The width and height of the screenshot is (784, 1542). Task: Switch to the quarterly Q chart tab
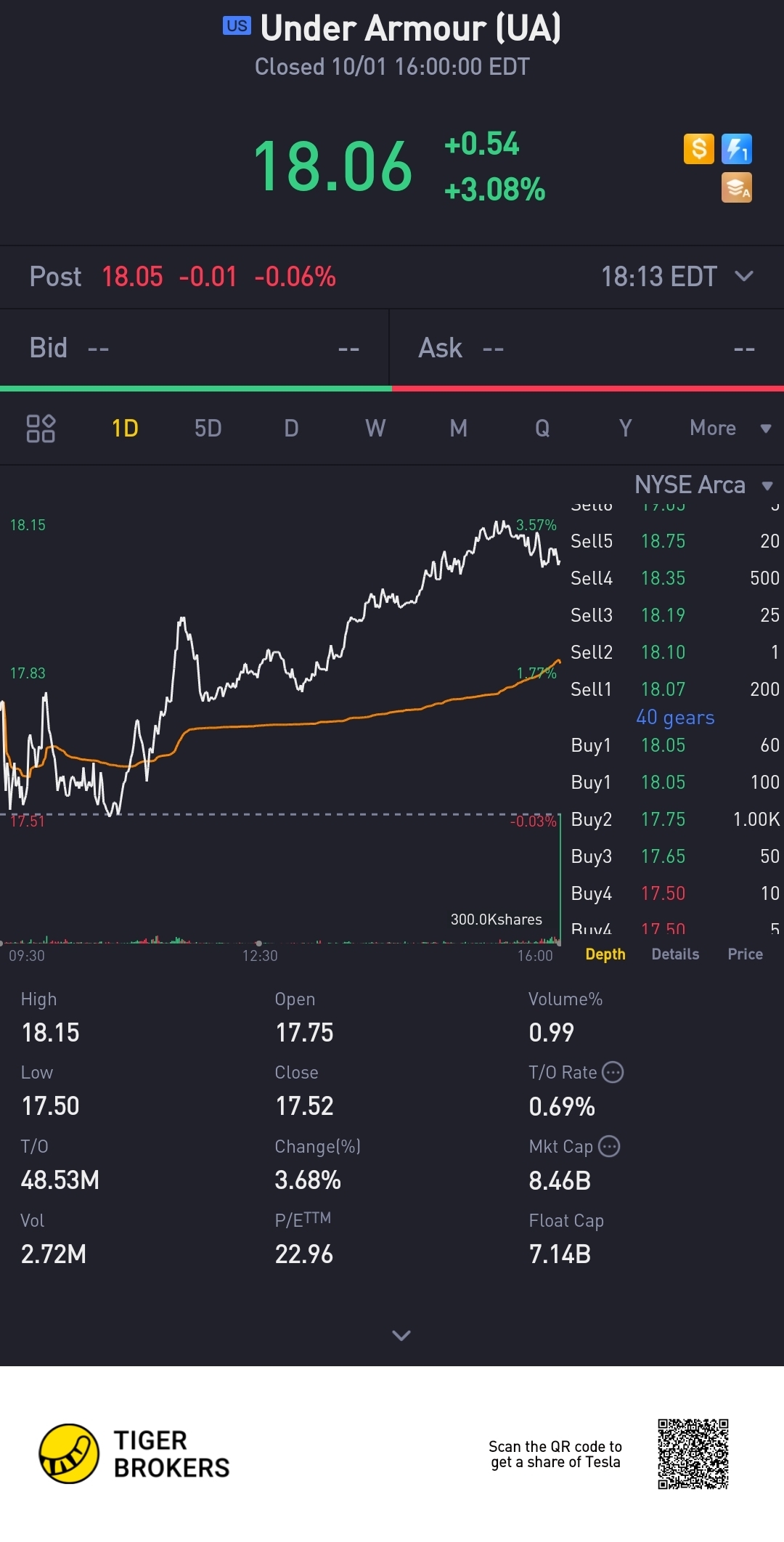[x=542, y=429]
